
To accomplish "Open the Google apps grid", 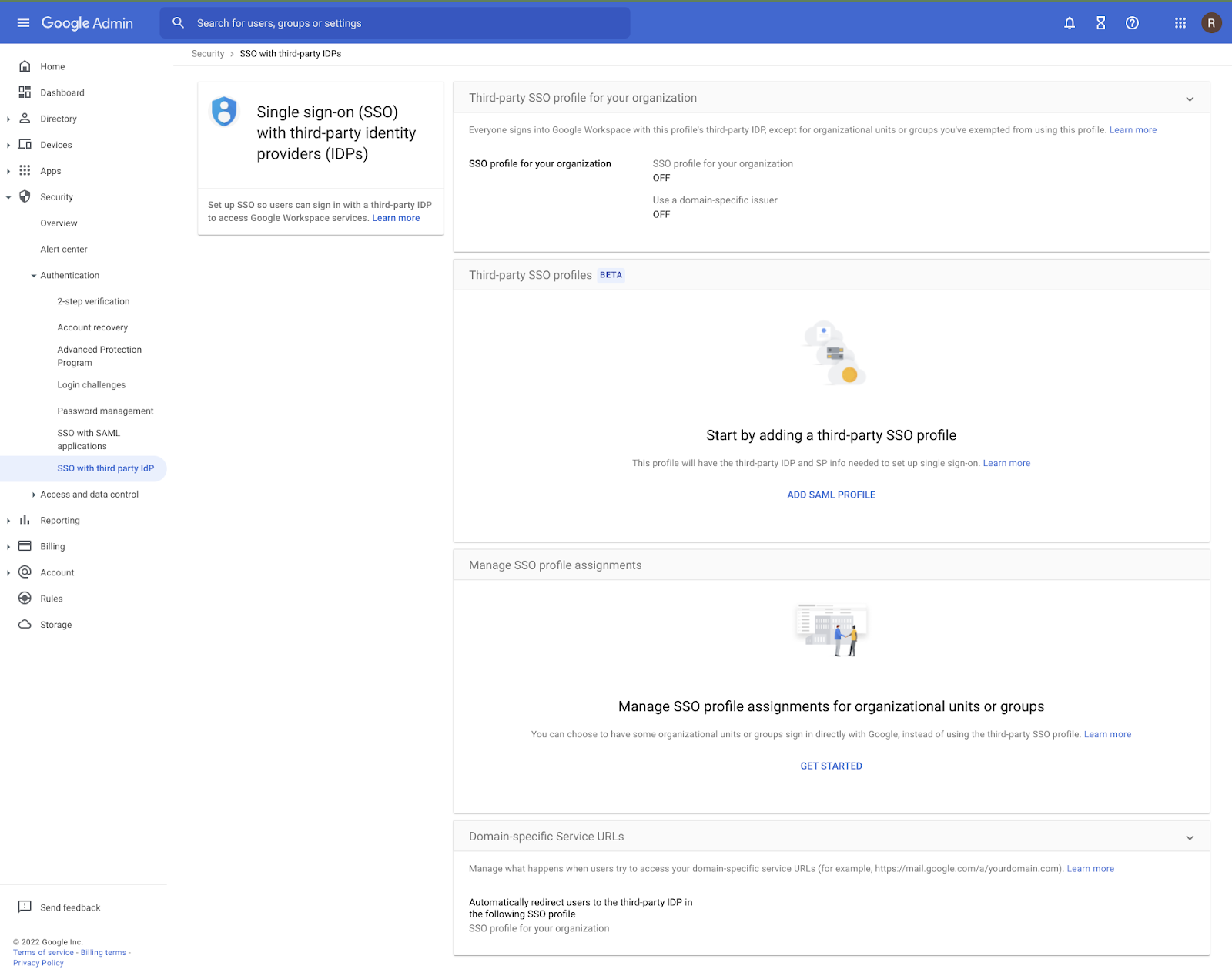I will [x=1180, y=23].
